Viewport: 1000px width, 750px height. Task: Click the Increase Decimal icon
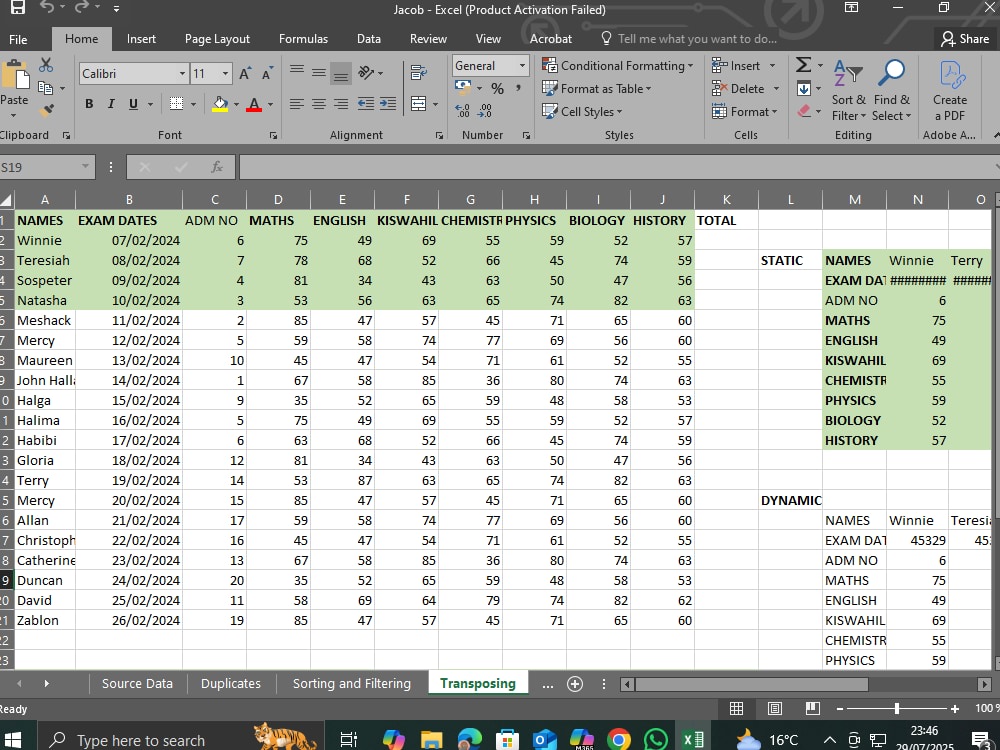click(x=463, y=111)
